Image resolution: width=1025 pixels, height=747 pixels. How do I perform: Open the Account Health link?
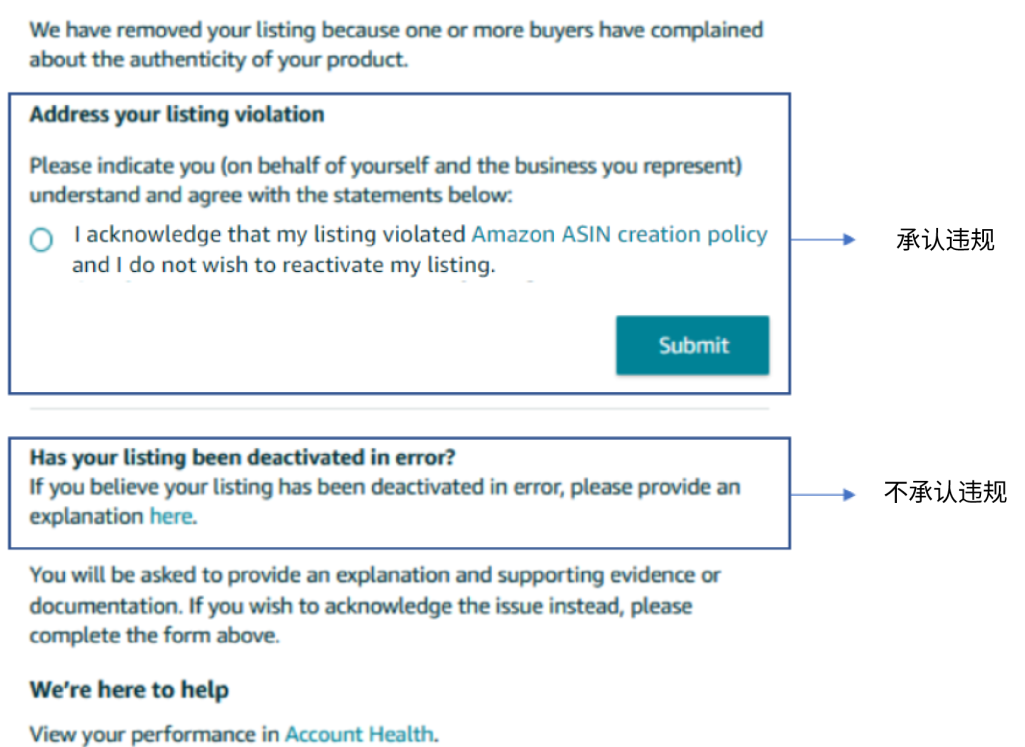[359, 734]
